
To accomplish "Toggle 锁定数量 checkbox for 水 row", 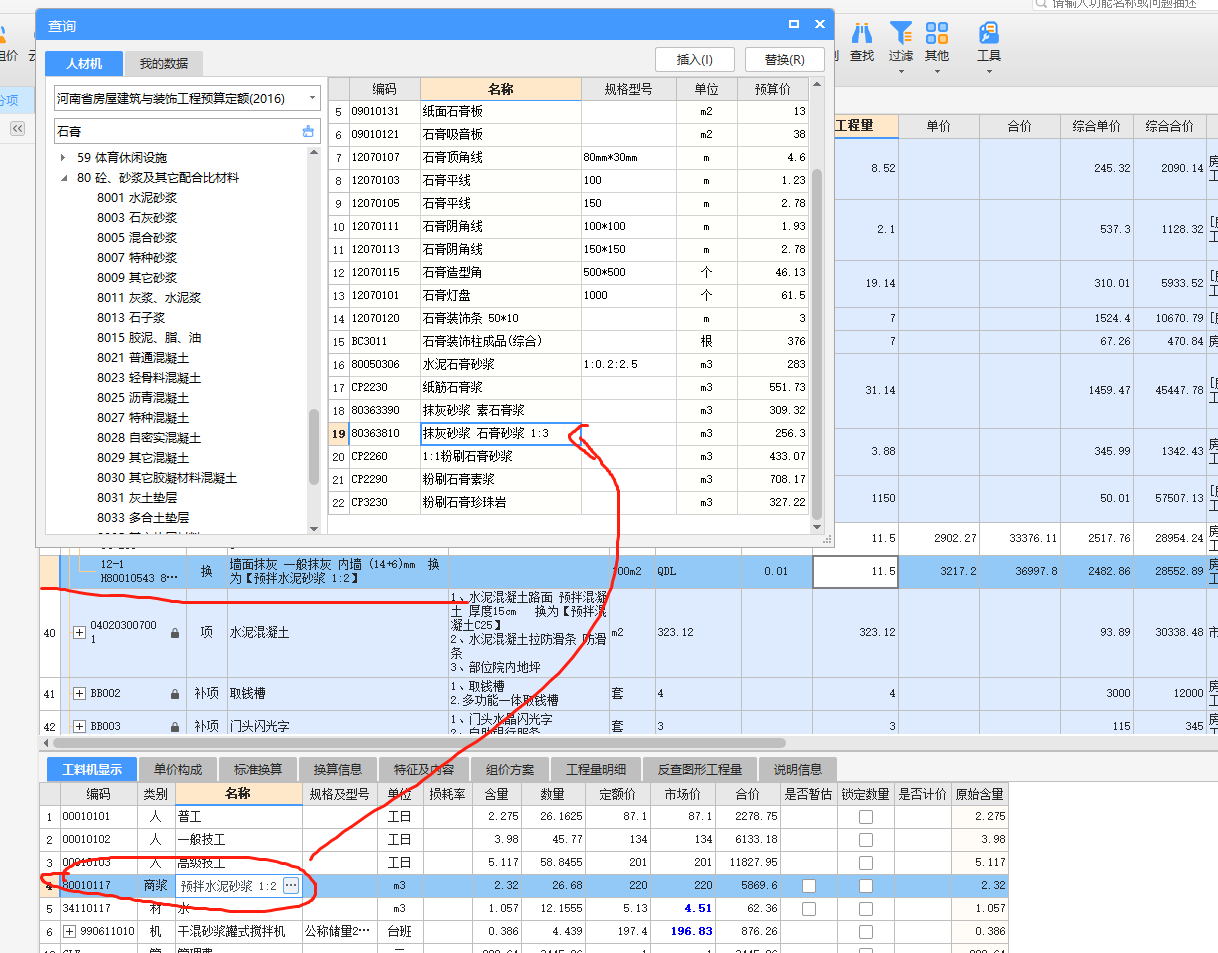I will click(x=866, y=909).
